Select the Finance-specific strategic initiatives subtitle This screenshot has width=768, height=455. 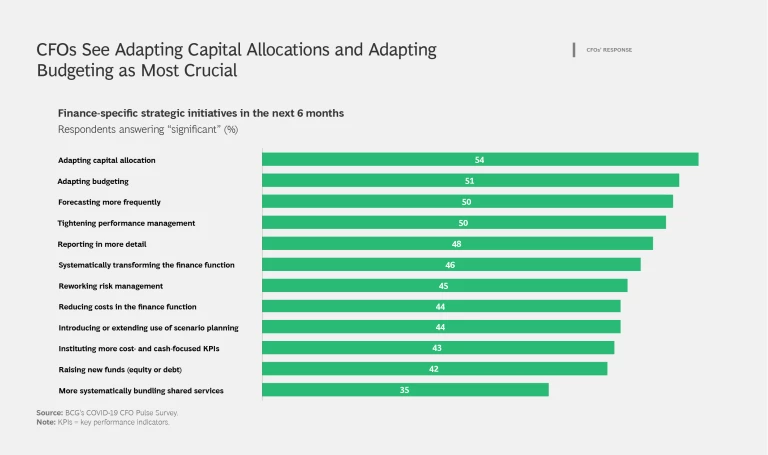point(200,113)
